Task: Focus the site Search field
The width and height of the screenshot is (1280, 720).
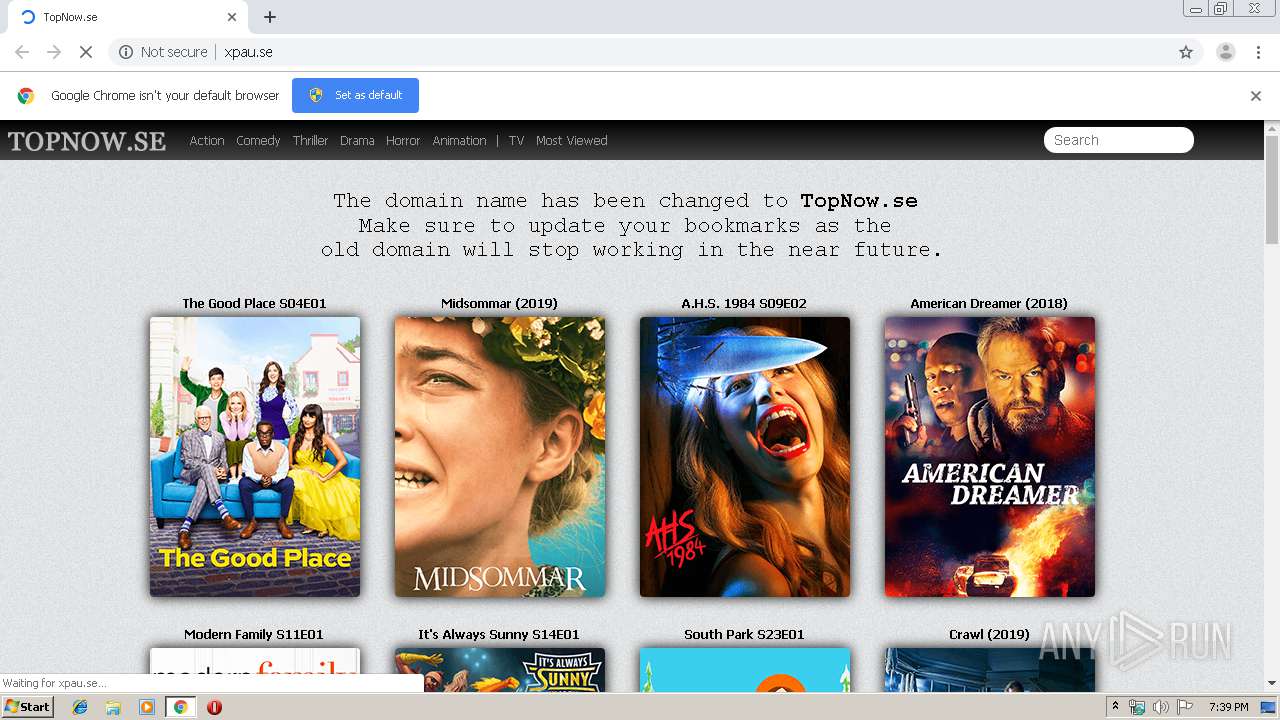Action: coord(1119,140)
